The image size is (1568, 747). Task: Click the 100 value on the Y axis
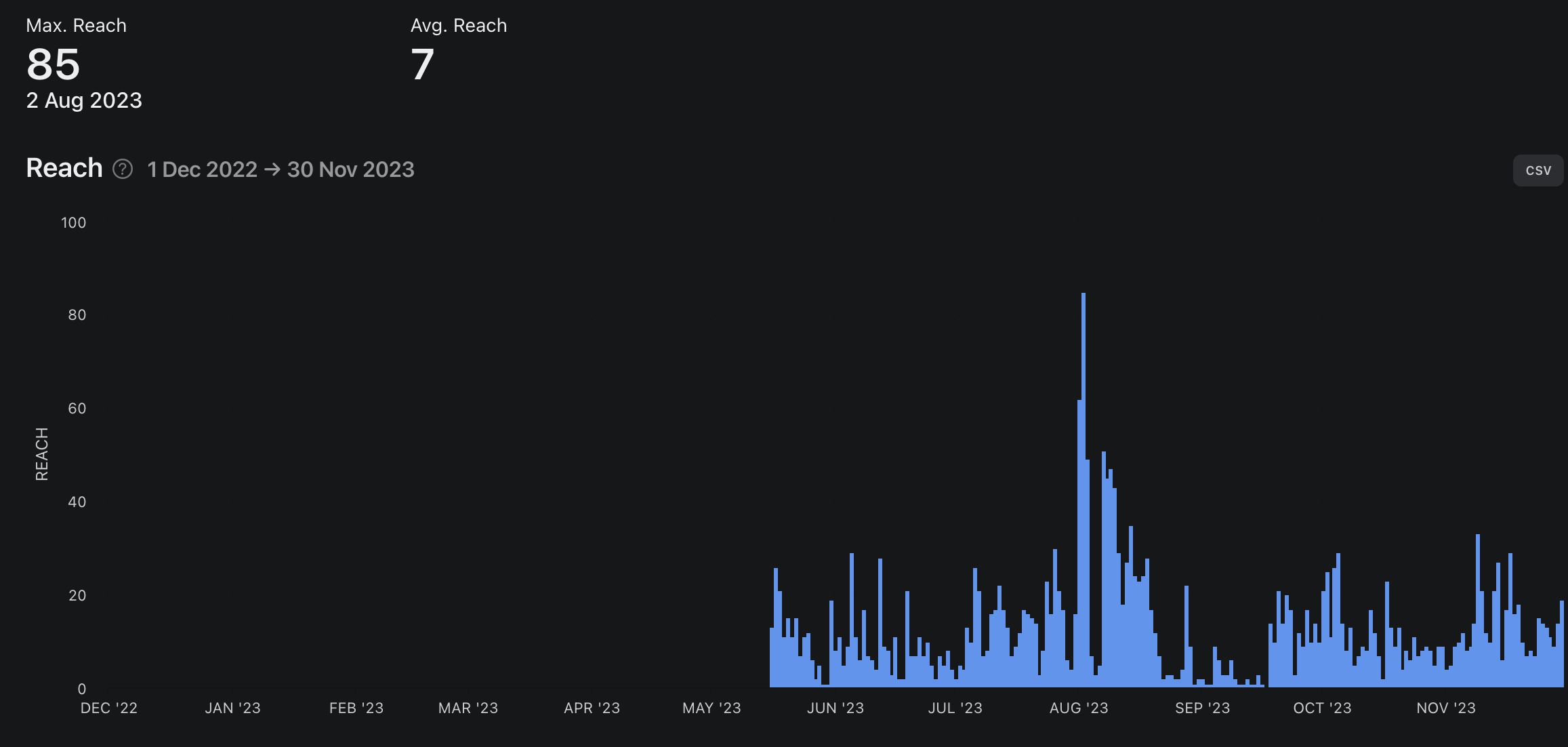[74, 223]
